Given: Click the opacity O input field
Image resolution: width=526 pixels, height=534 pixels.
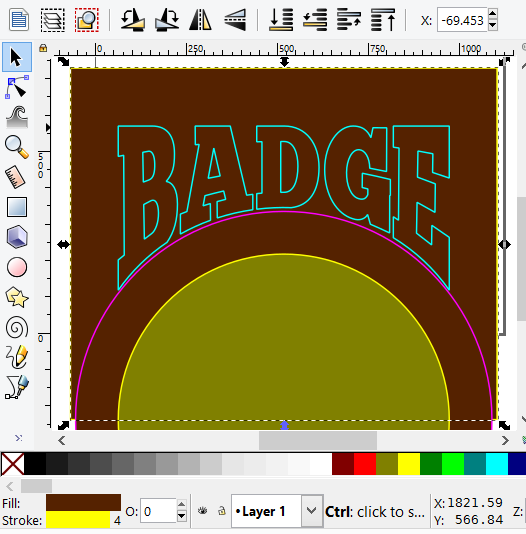Looking at the screenshot, I should tap(158, 511).
